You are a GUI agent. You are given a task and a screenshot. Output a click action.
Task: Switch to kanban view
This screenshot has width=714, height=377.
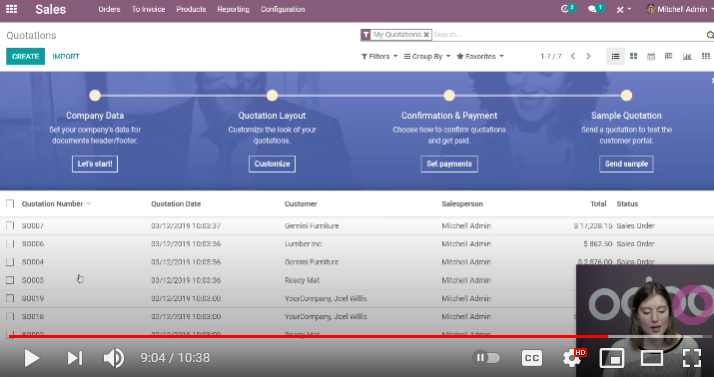point(633,56)
